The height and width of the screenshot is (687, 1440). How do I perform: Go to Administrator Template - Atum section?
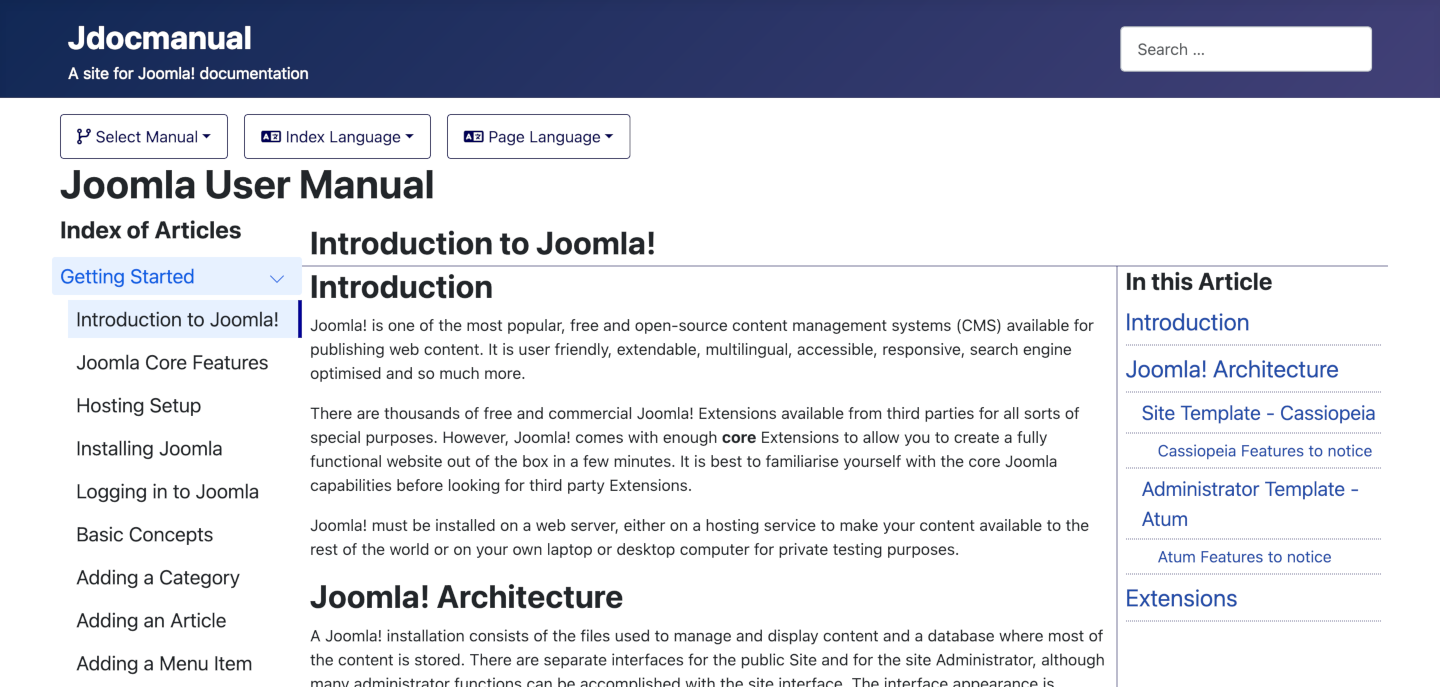[1250, 504]
